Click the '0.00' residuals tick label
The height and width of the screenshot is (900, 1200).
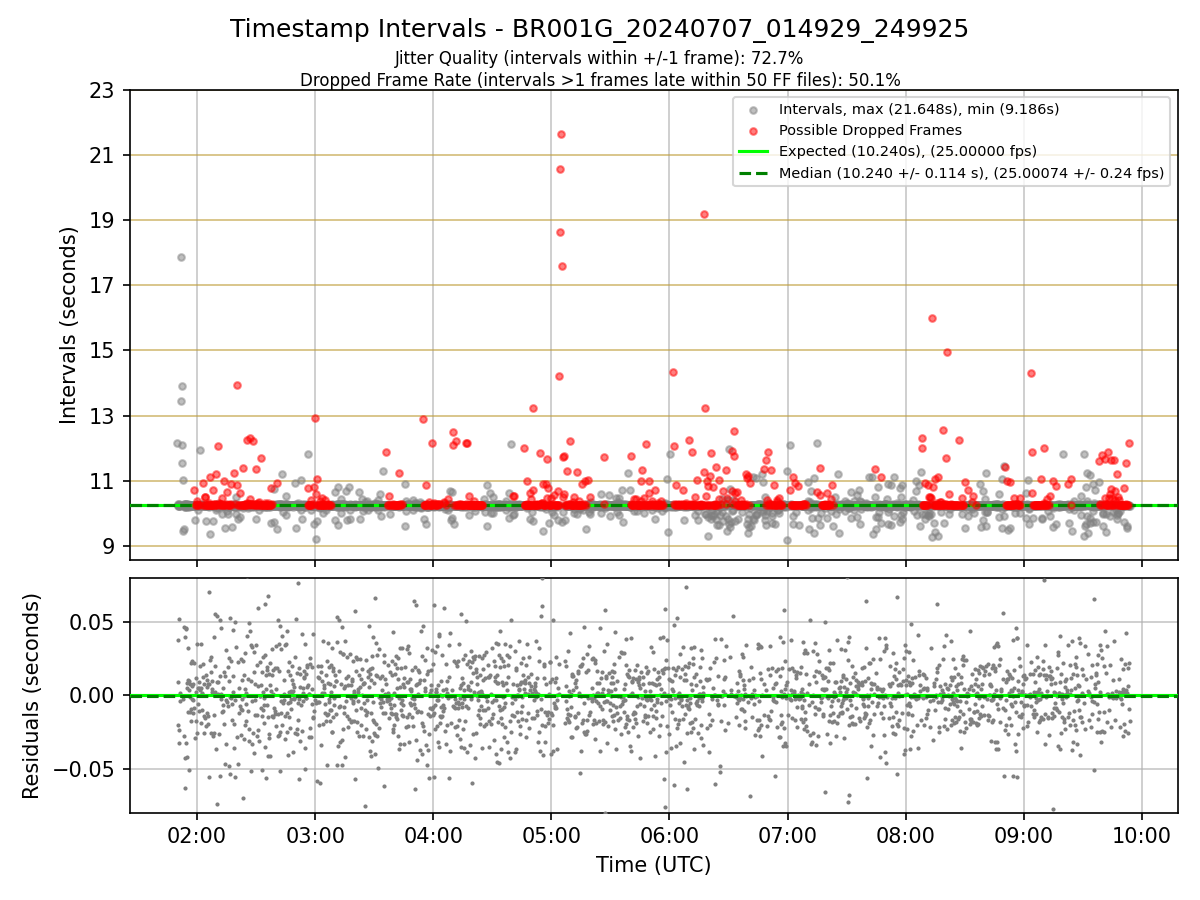[95, 695]
